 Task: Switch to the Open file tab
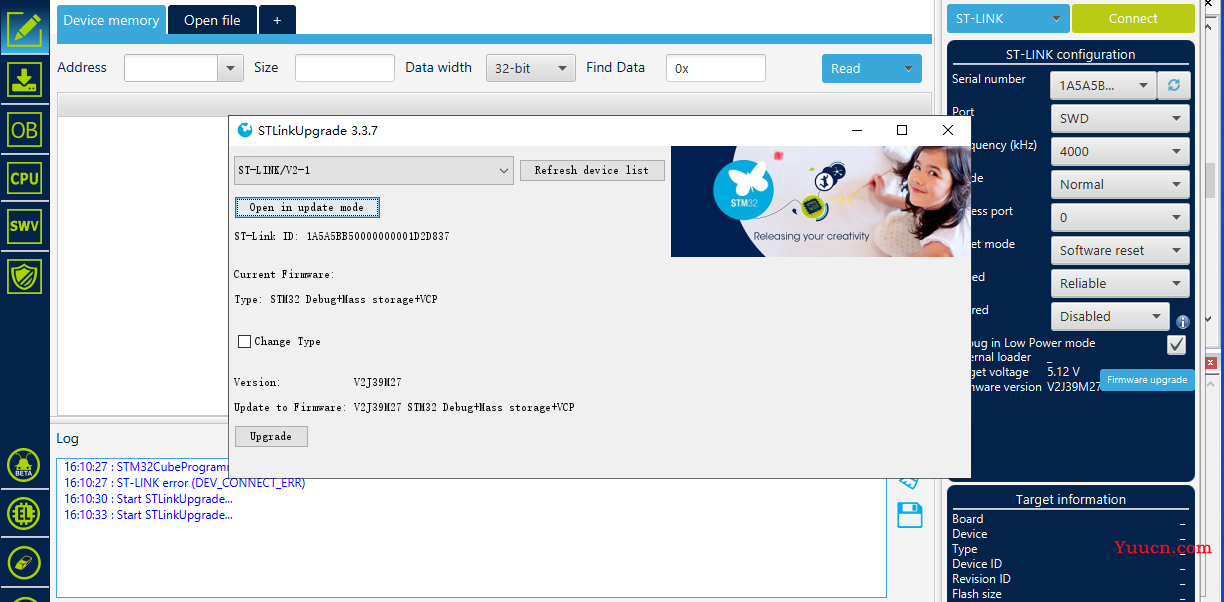(x=212, y=20)
